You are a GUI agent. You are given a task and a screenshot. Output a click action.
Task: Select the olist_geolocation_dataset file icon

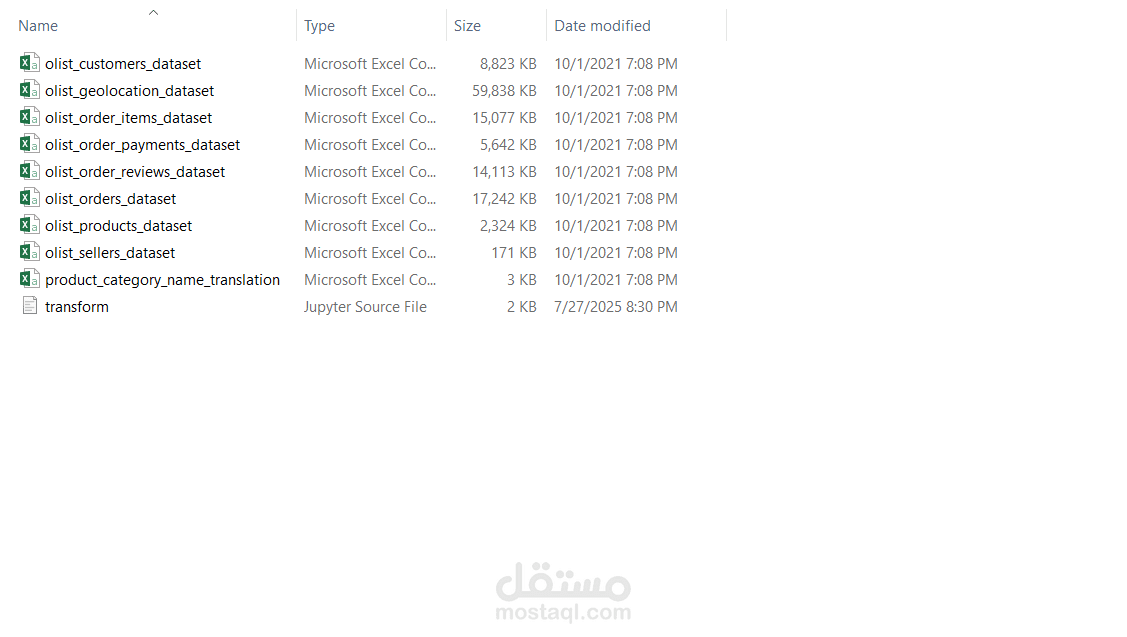pyautogui.click(x=29, y=90)
